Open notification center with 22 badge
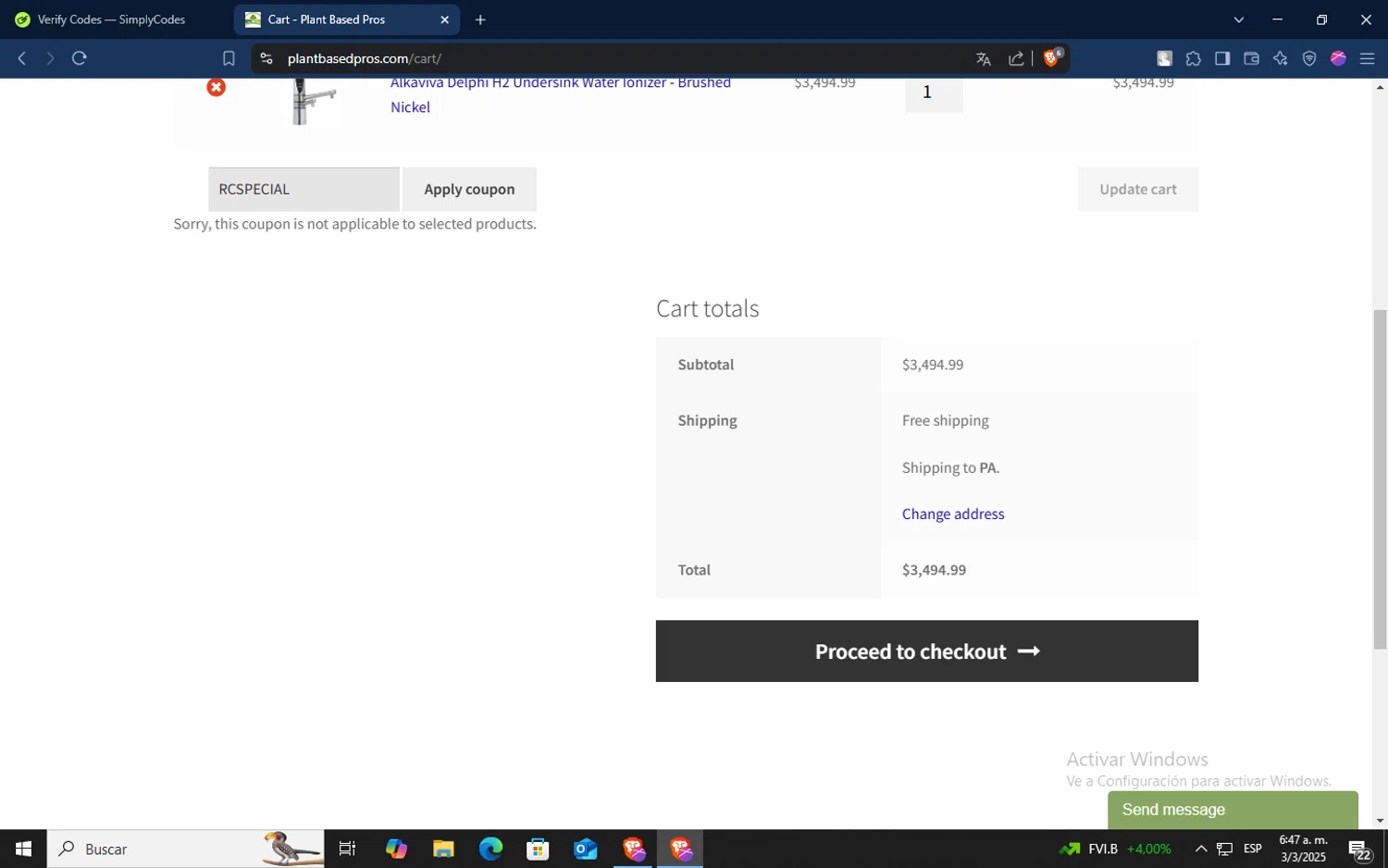The height and width of the screenshot is (868, 1388). click(1360, 849)
